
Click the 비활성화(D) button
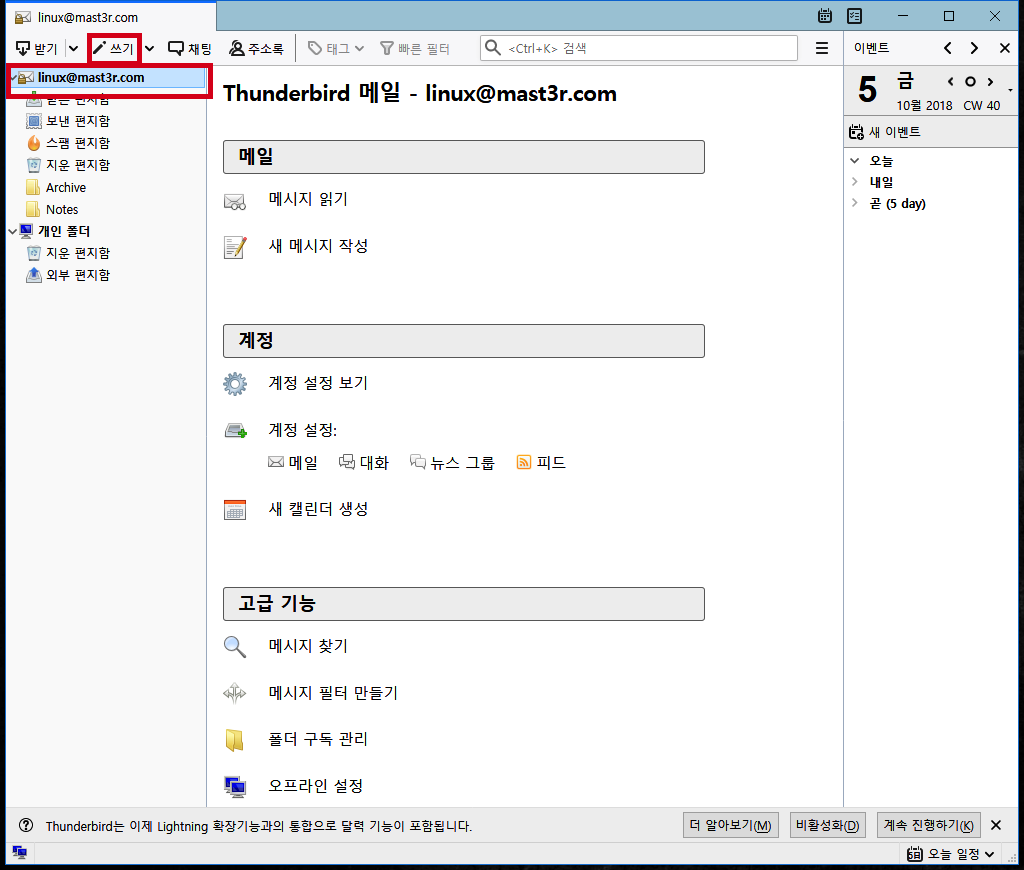827,826
